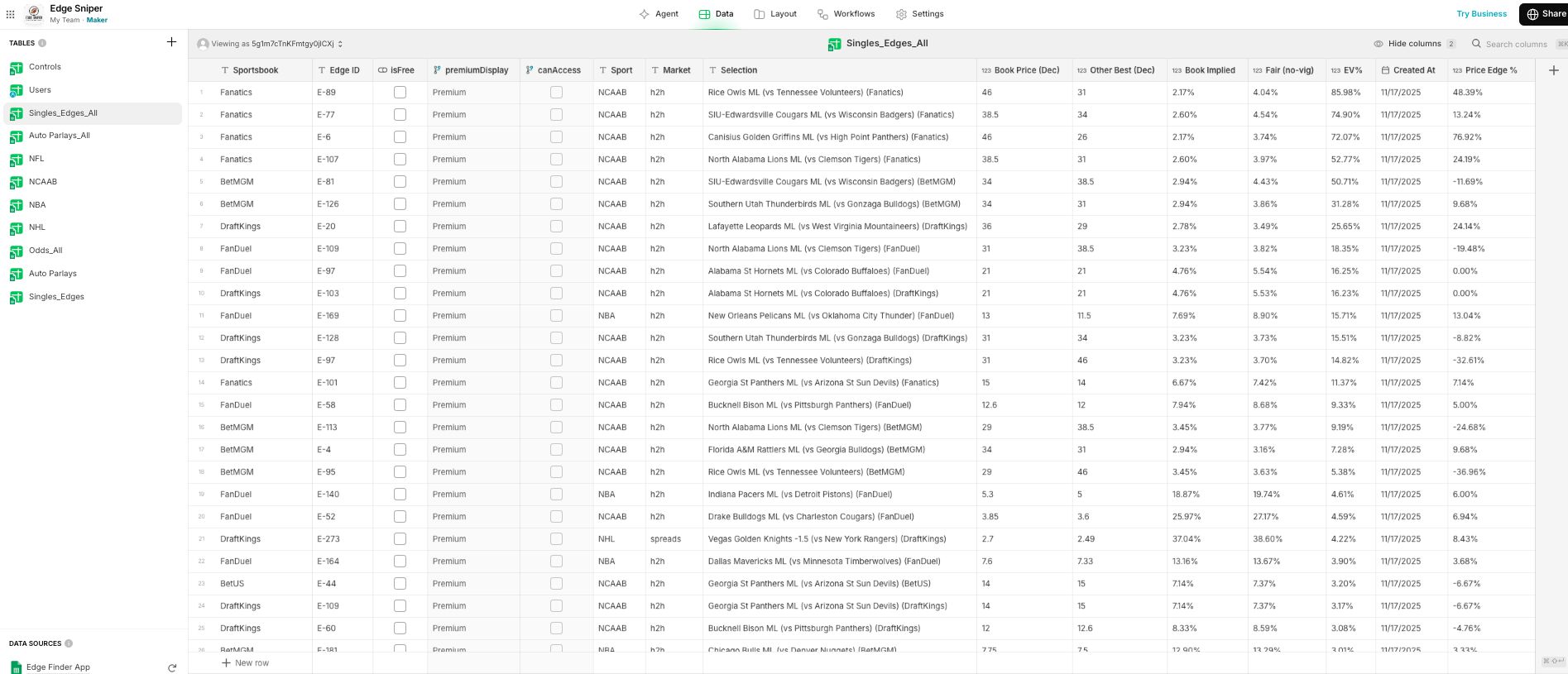Check canAccess box for row E-126
Screen dimensions: 1568x674
click(x=556, y=204)
